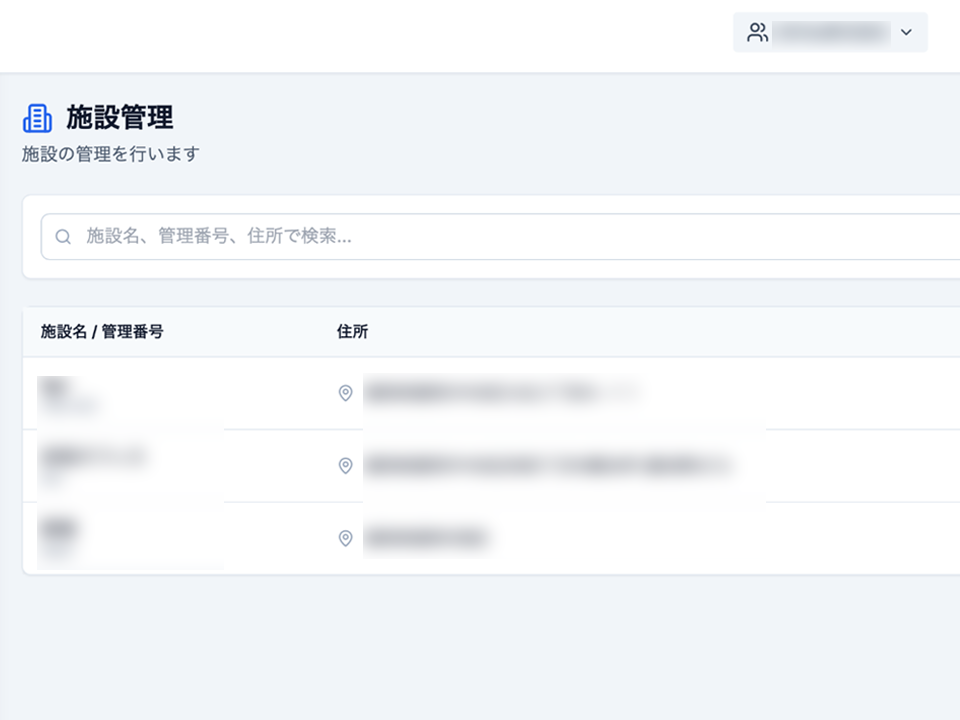Image resolution: width=960 pixels, height=720 pixels.
Task: Open the first facility name in table
Action: [56, 385]
